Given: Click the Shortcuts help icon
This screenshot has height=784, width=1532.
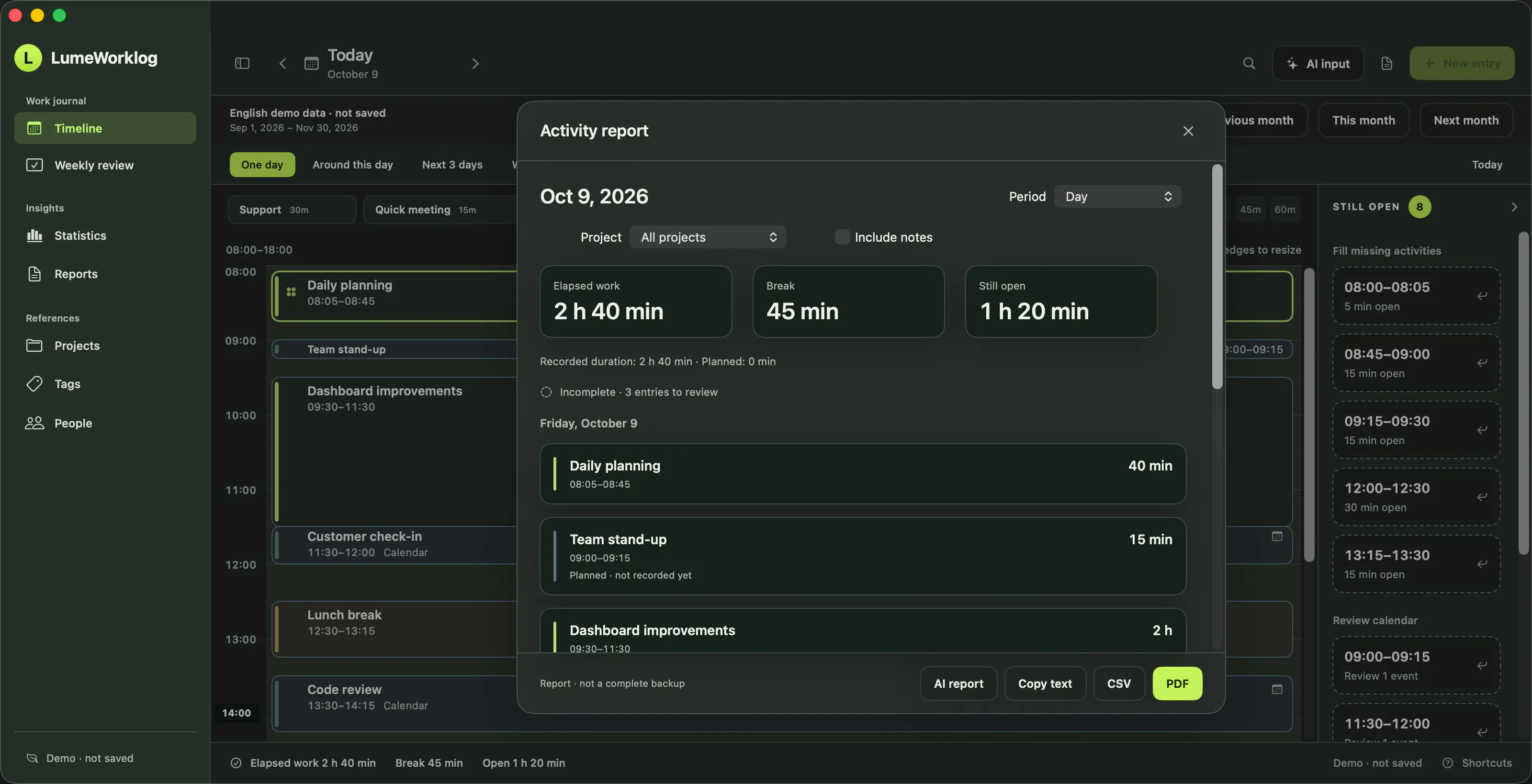Looking at the screenshot, I should [x=1448, y=762].
